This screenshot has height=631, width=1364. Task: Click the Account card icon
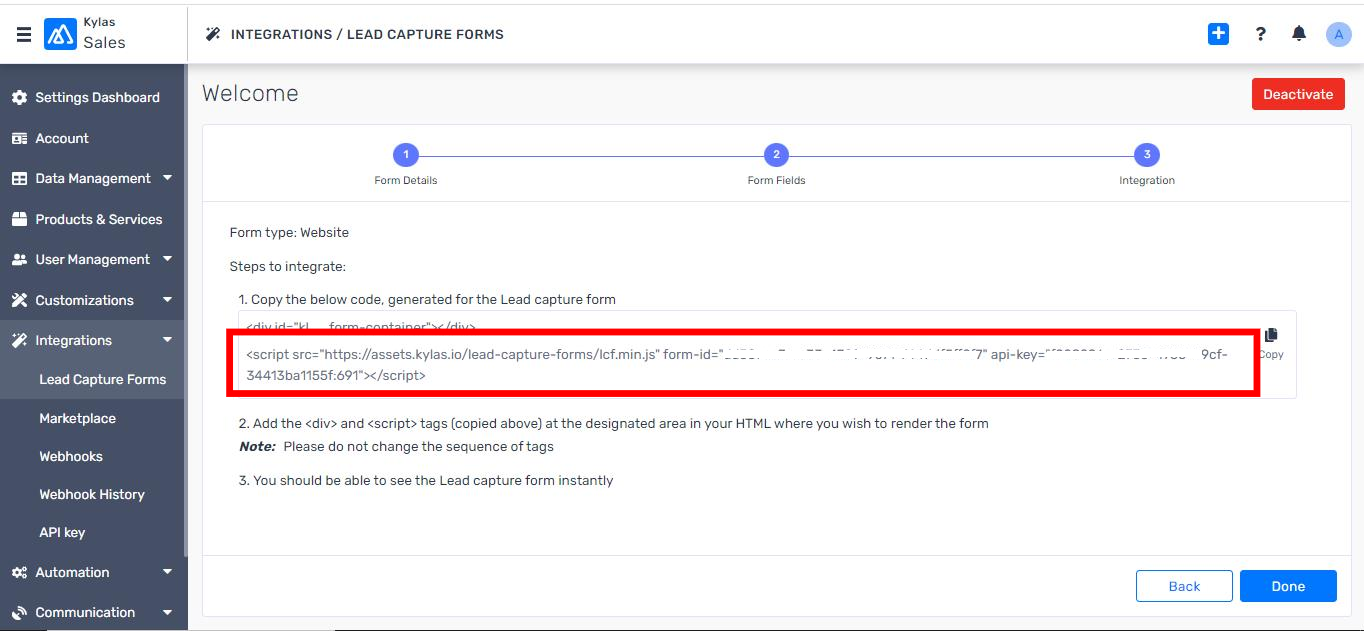[19, 138]
